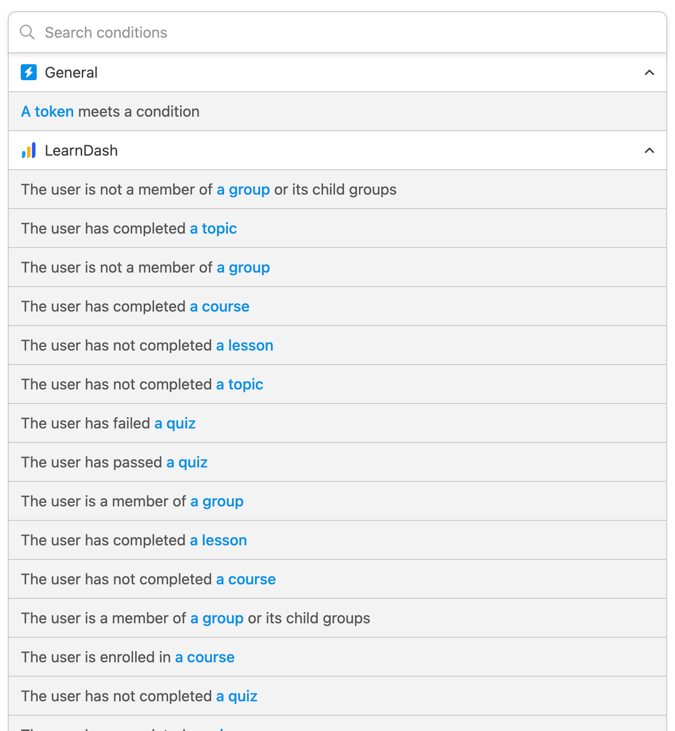Select 'The user has completed a topic'

click(x=338, y=228)
